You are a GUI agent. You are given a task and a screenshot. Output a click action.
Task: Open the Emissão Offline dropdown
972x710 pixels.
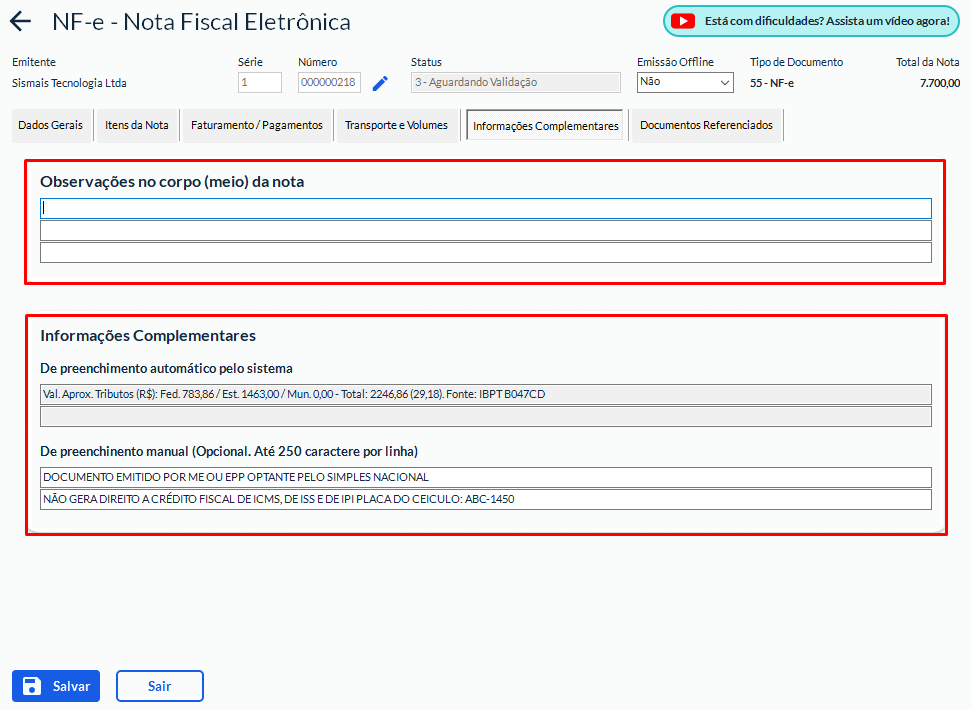pyautogui.click(x=685, y=83)
